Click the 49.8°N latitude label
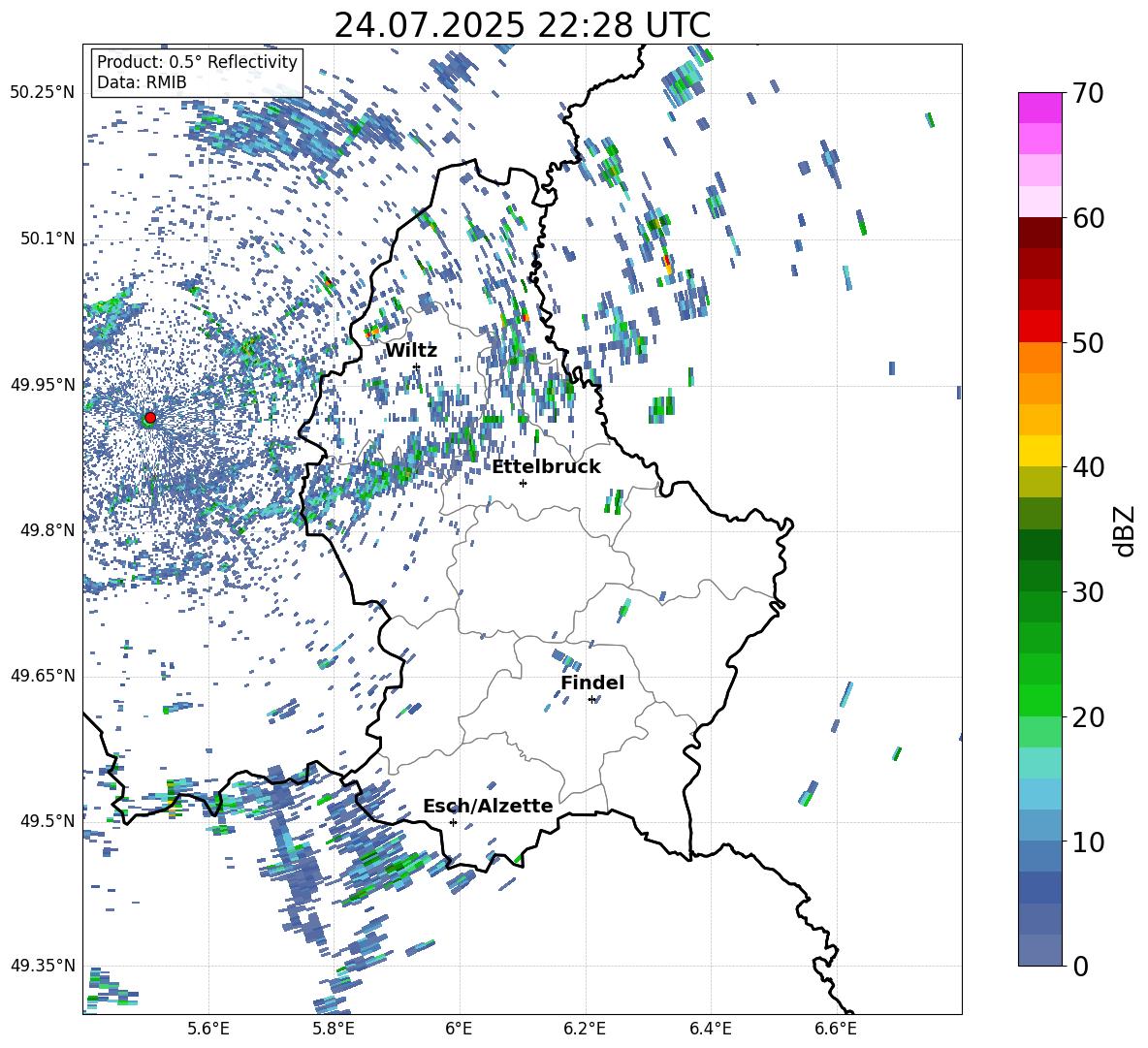1148x1048 pixels. pos(48,530)
